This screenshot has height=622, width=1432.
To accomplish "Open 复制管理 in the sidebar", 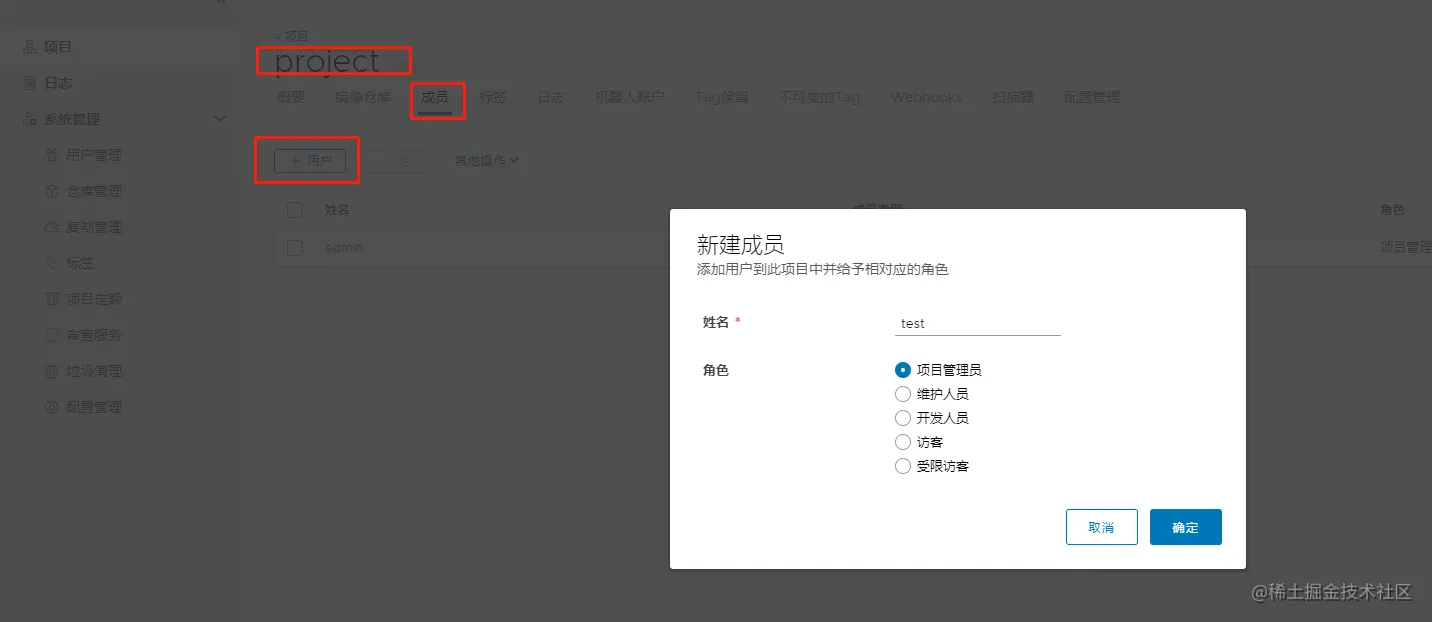I will (94, 227).
